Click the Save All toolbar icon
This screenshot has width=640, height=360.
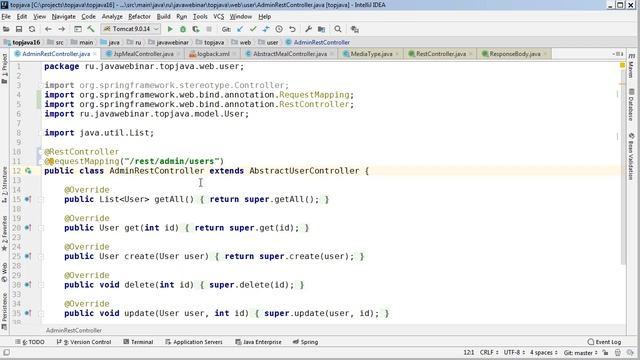coord(19,29)
